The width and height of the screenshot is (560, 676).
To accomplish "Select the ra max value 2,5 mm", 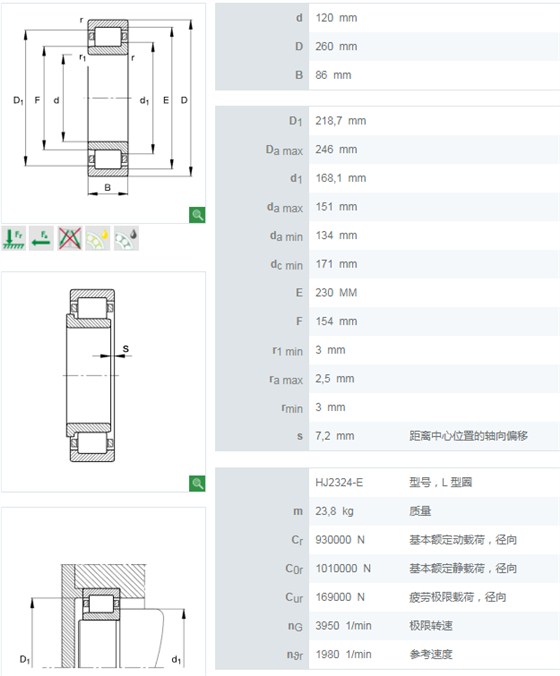I will point(335,379).
